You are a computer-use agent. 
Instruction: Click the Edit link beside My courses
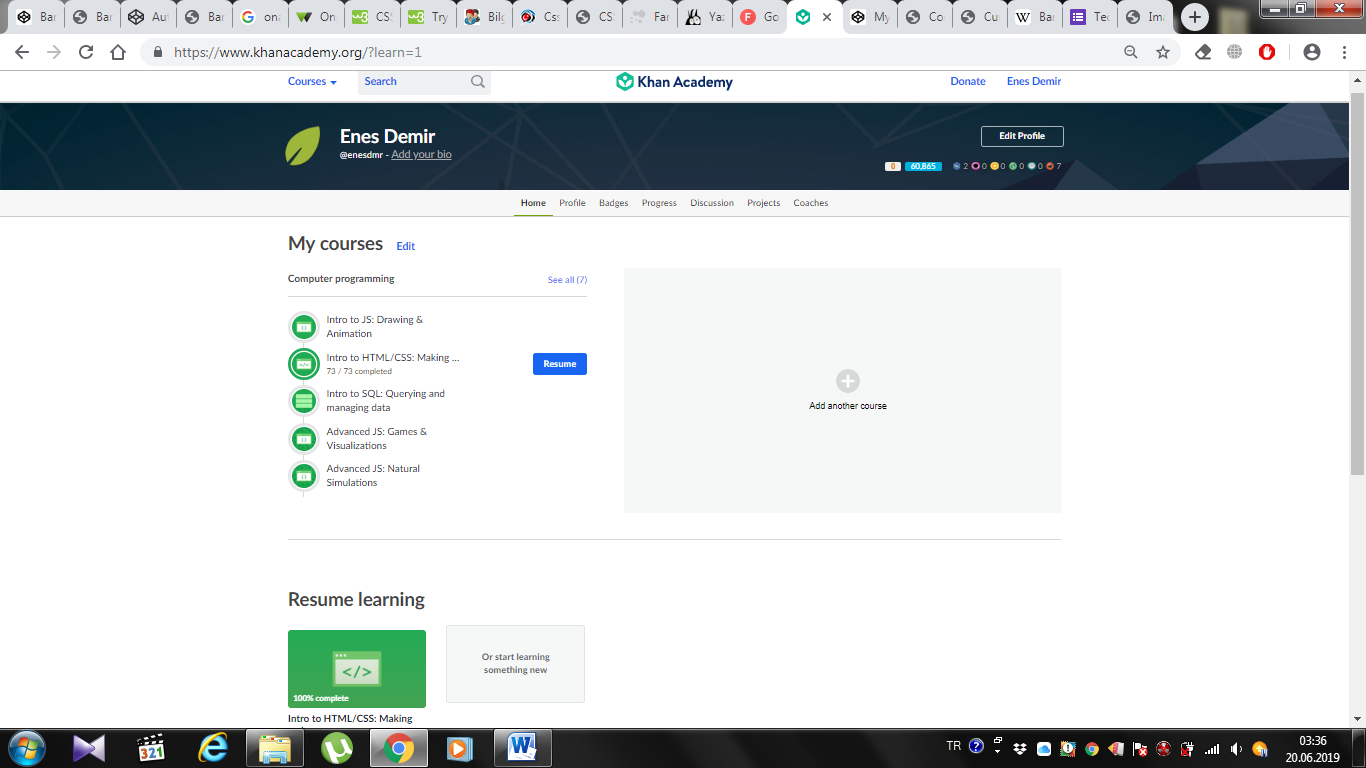[405, 246]
